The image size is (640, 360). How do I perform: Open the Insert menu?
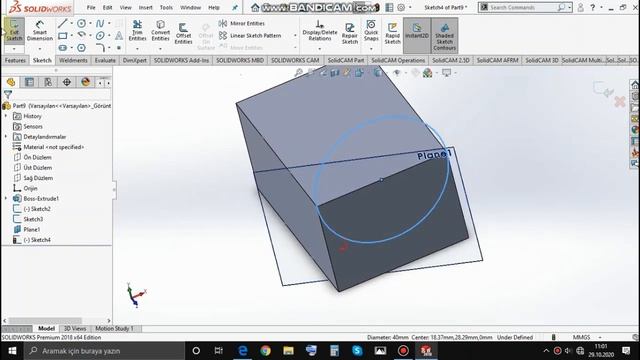[x=145, y=7]
